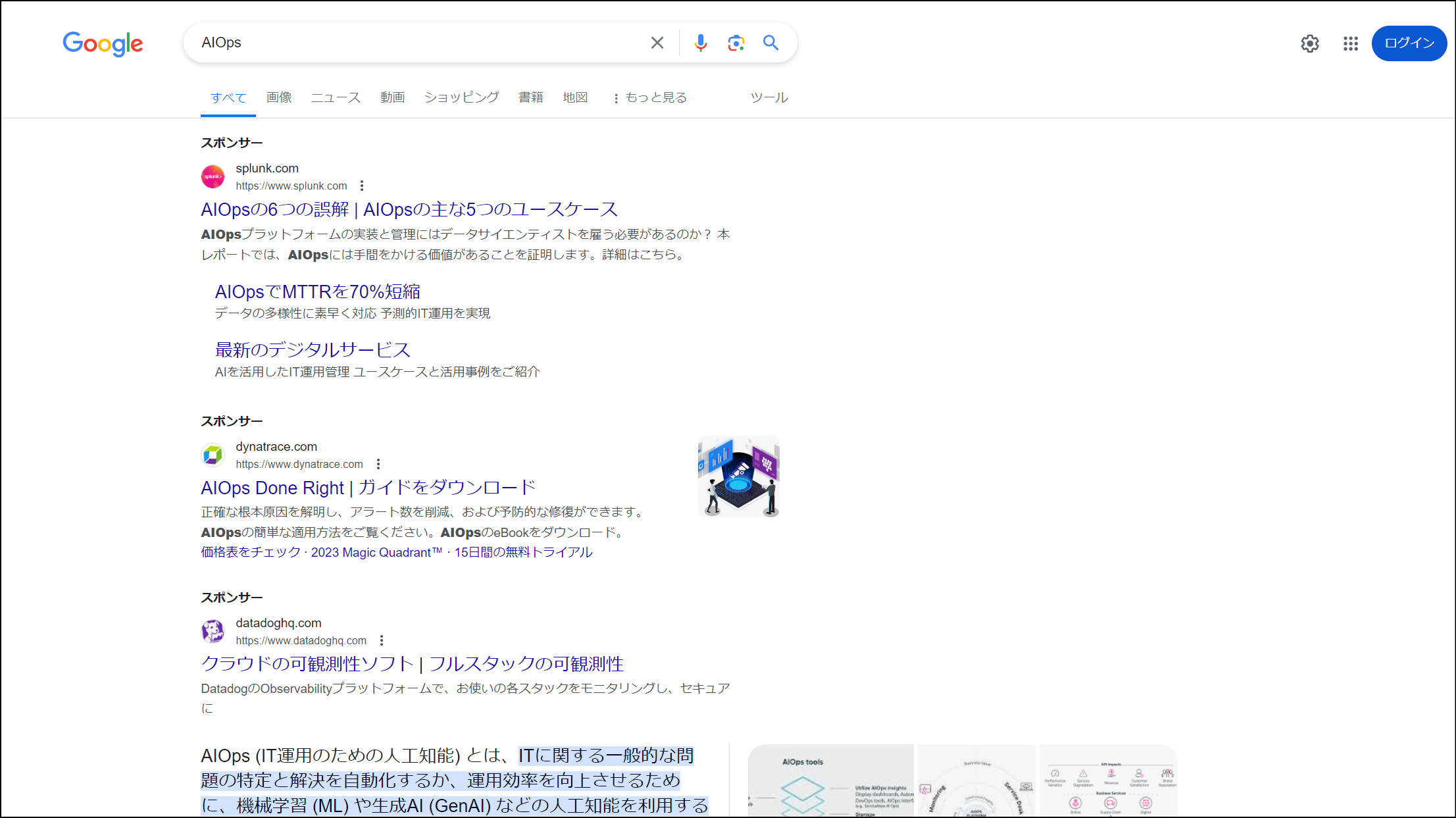This screenshot has width=1456, height=818.
Task: Start a voice search with the microphone icon
Action: [701, 42]
